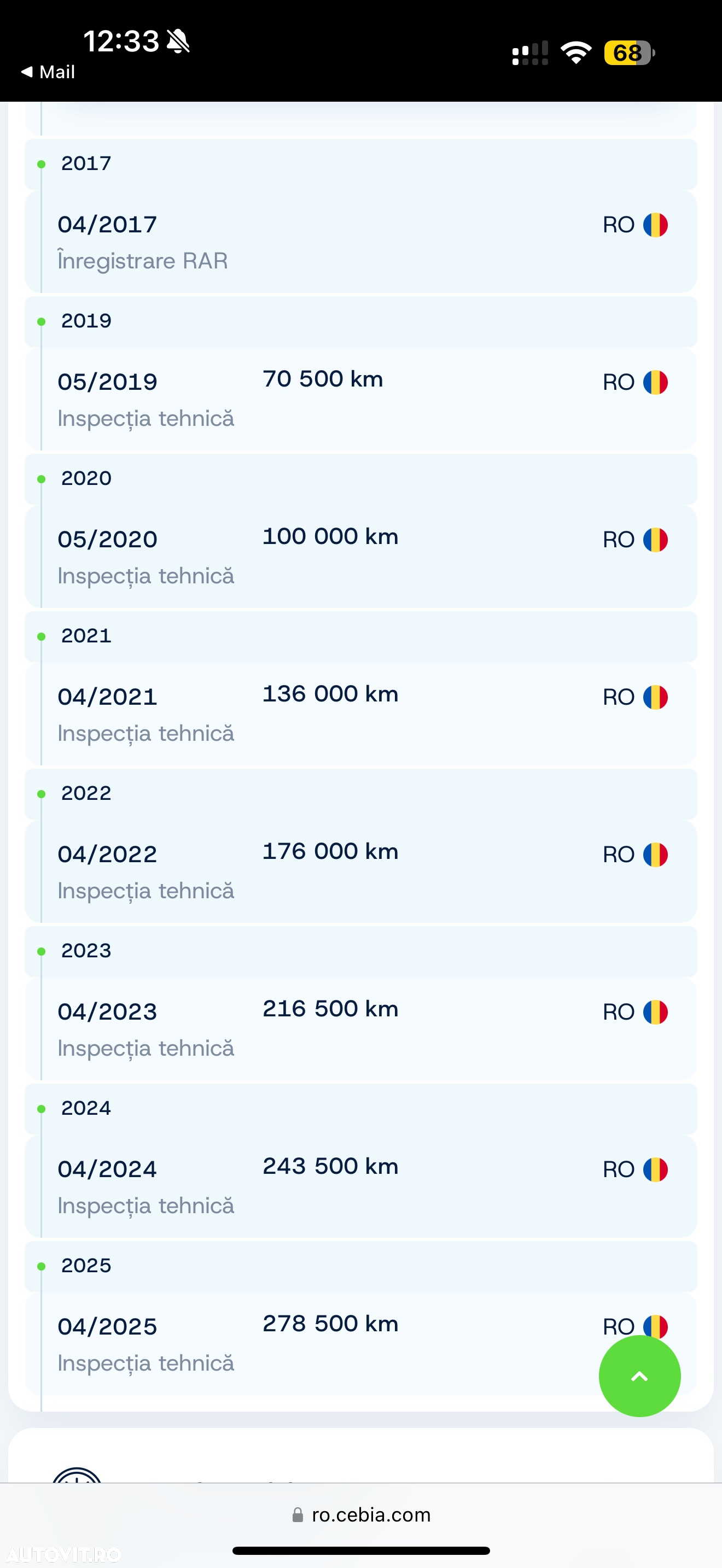Screen dimensions: 722x1568
Task: Tap the battery indicator showing 68
Action: point(629,52)
